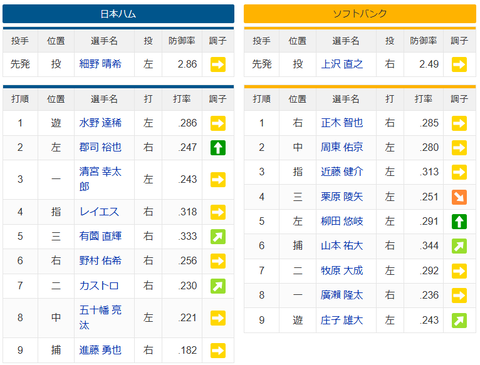
Task: Select batting average .344
Action: 430,246
